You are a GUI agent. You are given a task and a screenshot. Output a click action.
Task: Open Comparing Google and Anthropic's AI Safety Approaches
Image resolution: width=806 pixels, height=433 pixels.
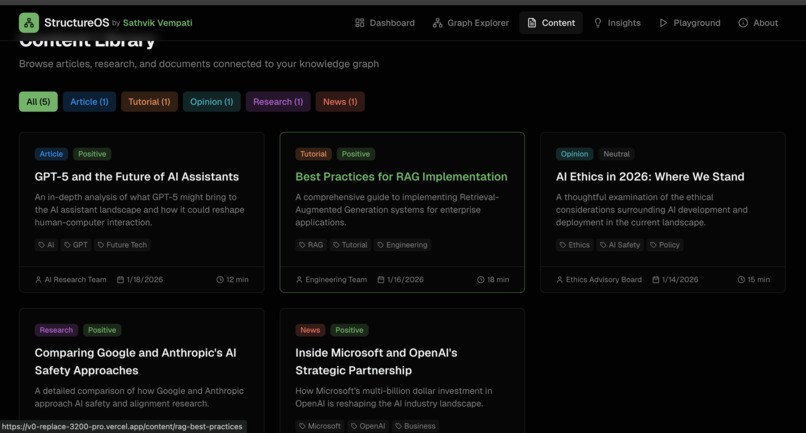(135, 362)
